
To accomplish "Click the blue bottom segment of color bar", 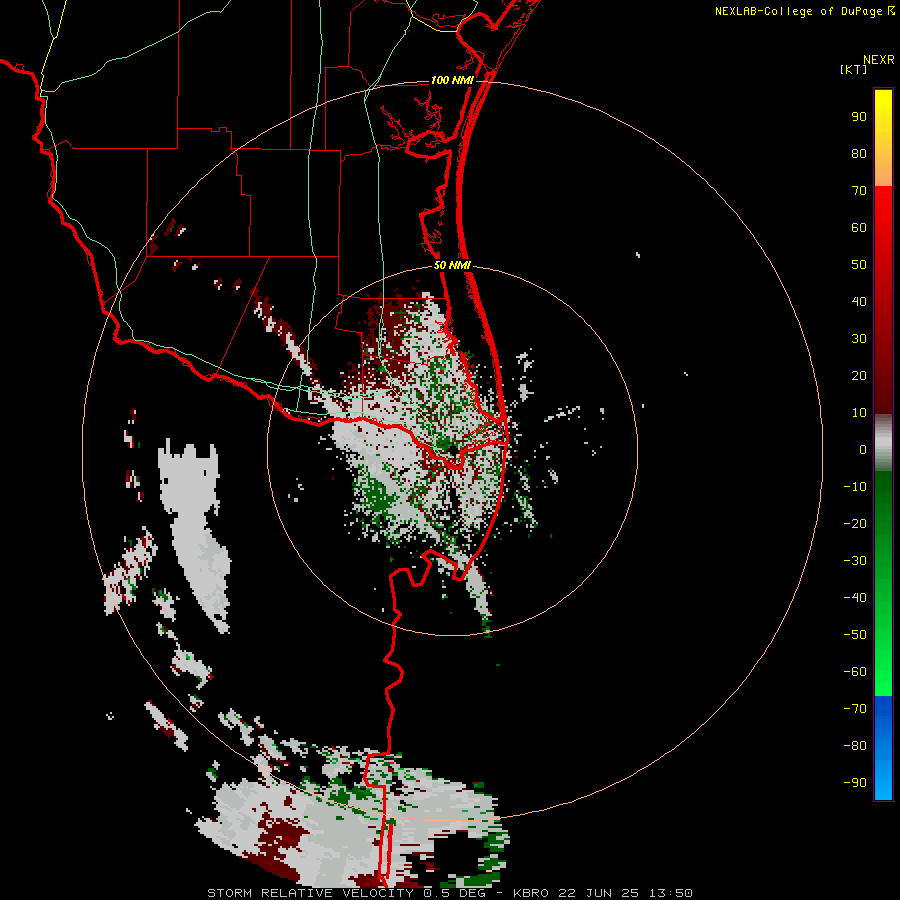I will tap(883, 748).
